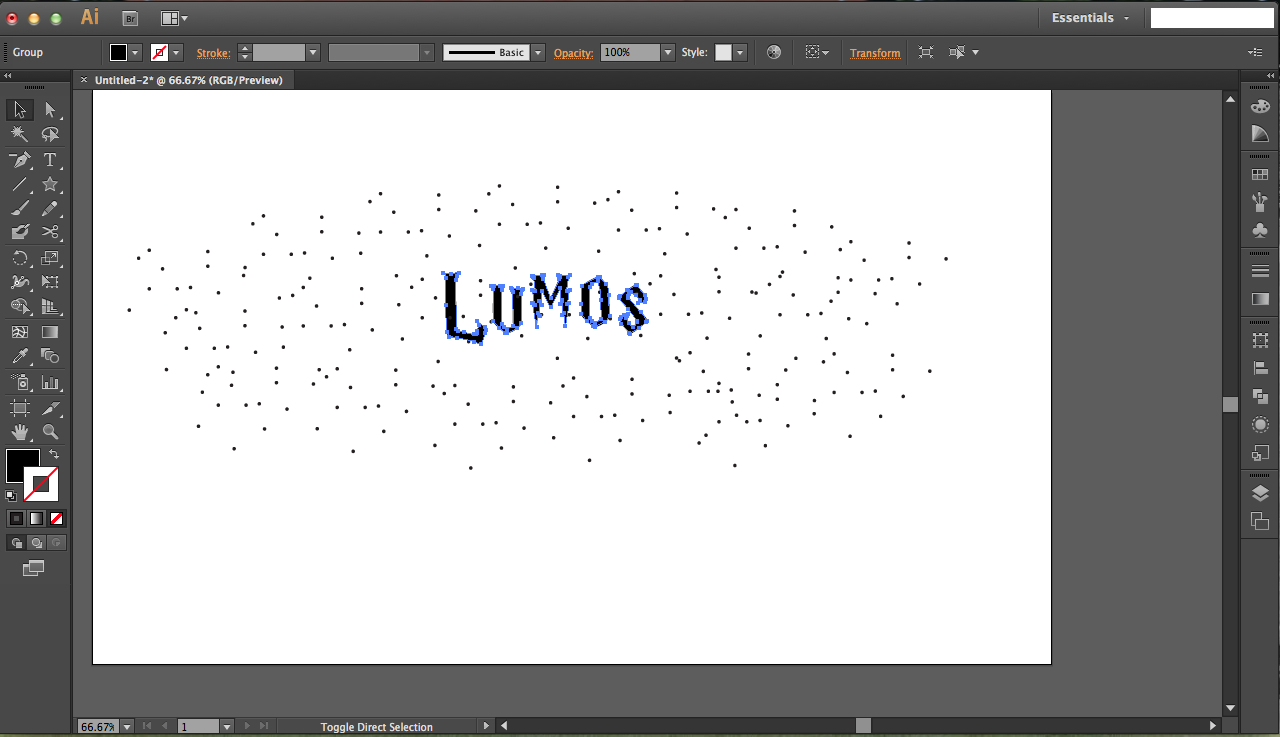The width and height of the screenshot is (1280, 737).
Task: Select the Pen tool
Action: point(20,160)
